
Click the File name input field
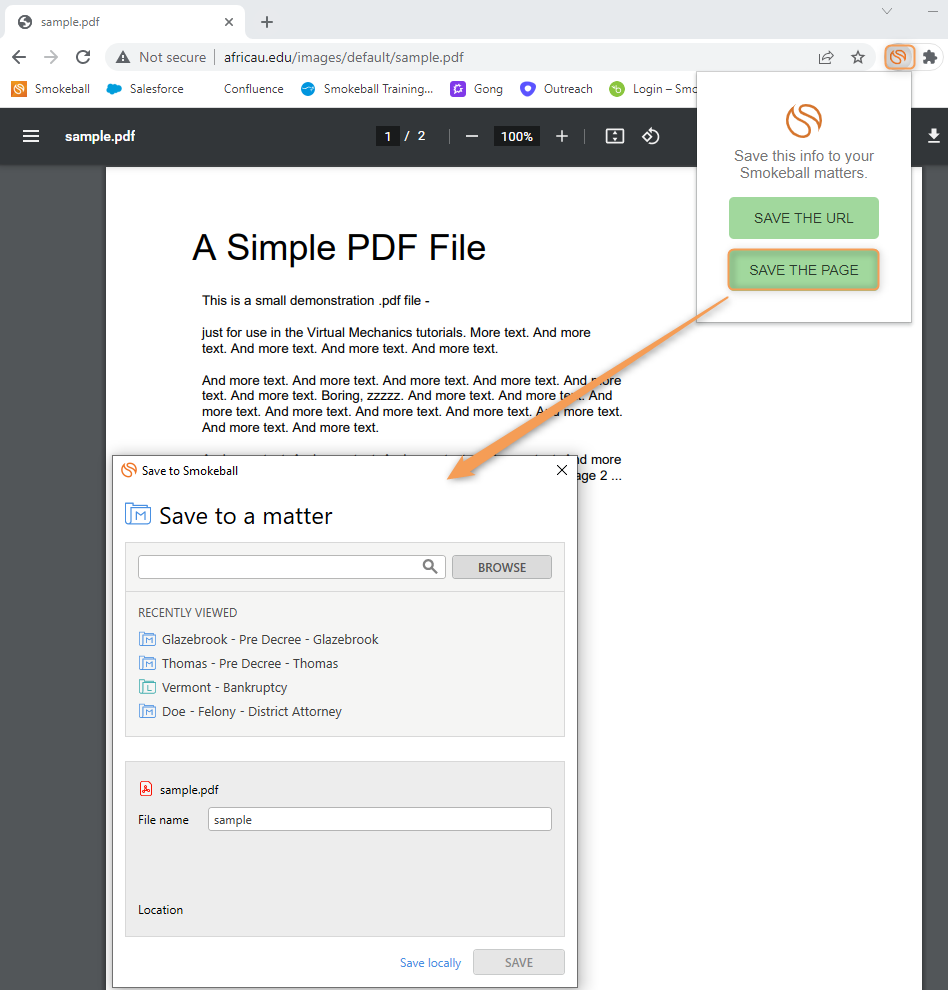coord(379,819)
